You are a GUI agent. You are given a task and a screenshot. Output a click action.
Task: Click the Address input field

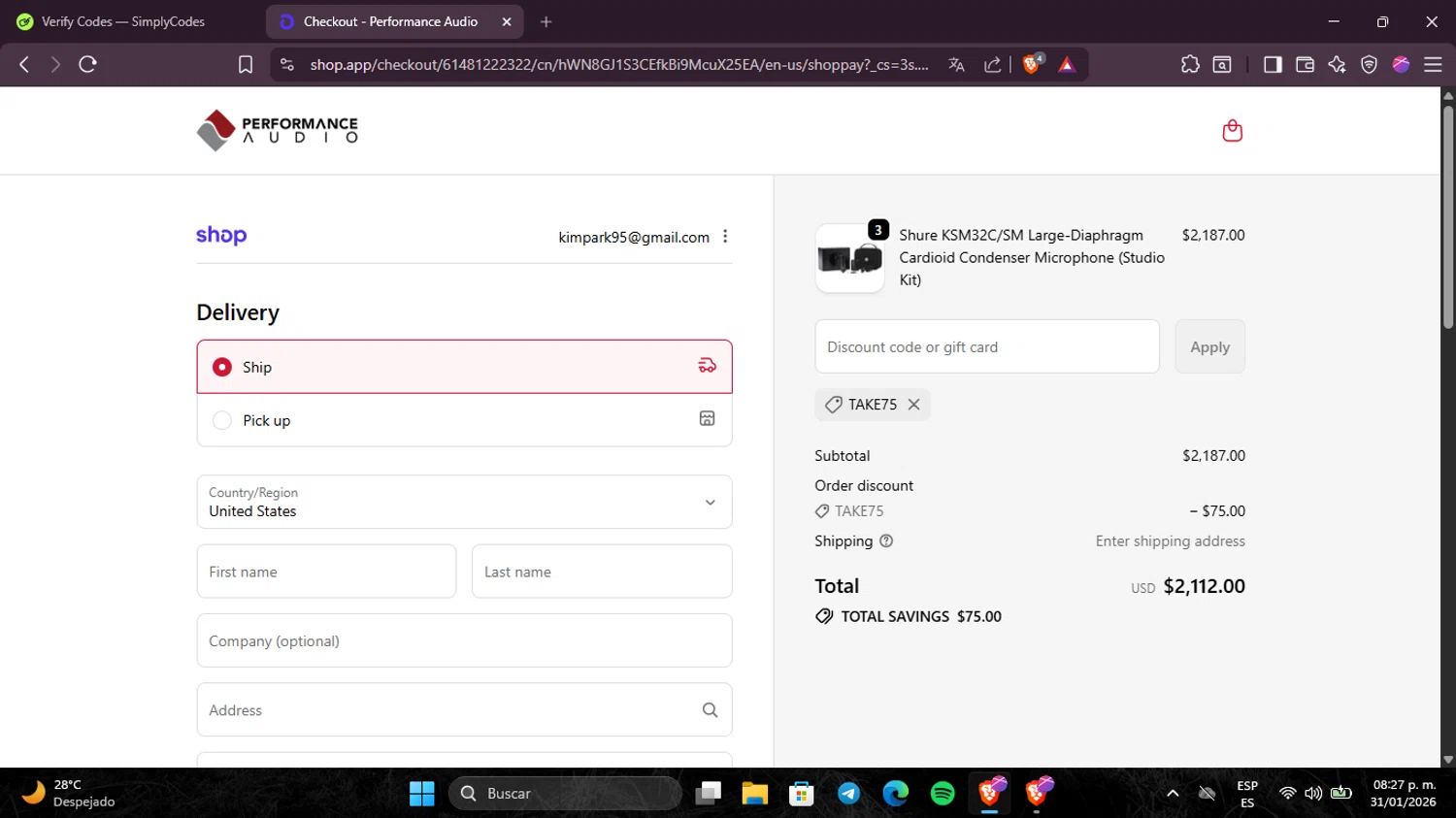[464, 710]
